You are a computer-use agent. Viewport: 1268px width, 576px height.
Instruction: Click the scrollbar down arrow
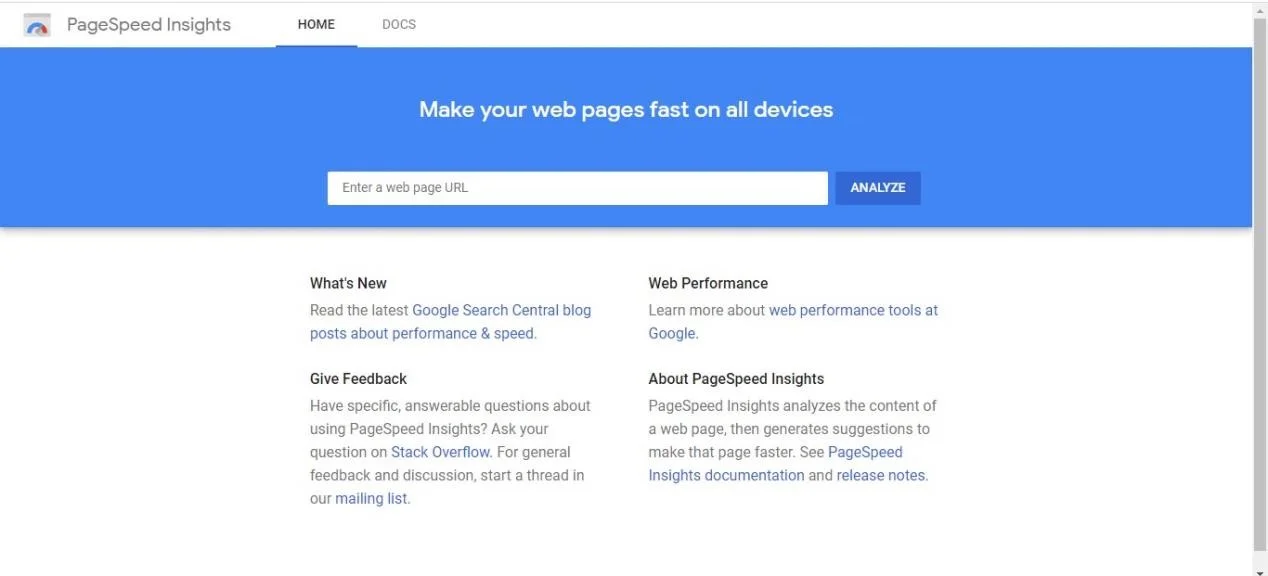click(x=1260, y=570)
